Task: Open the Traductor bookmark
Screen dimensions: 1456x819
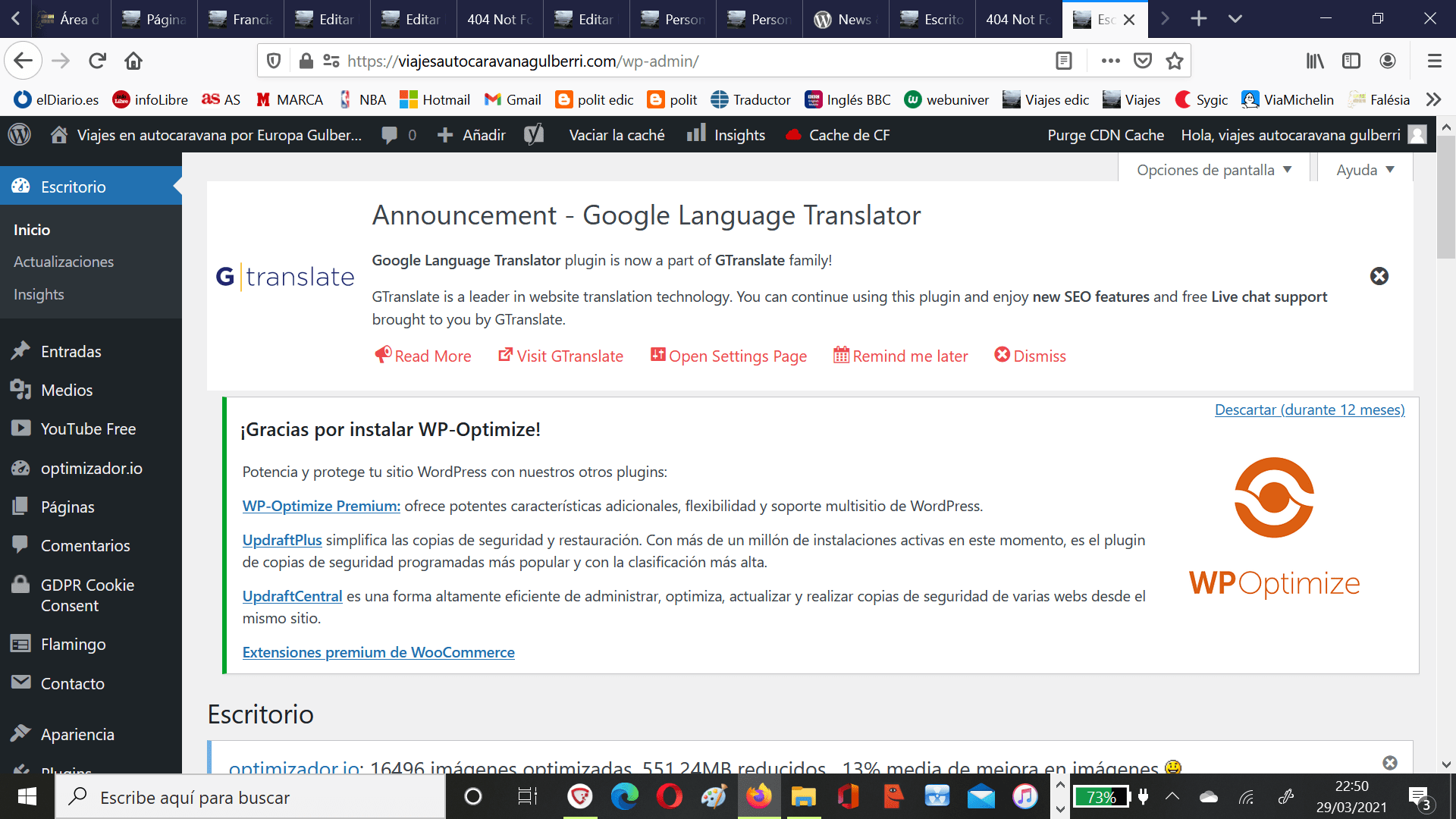Action: coord(751,99)
